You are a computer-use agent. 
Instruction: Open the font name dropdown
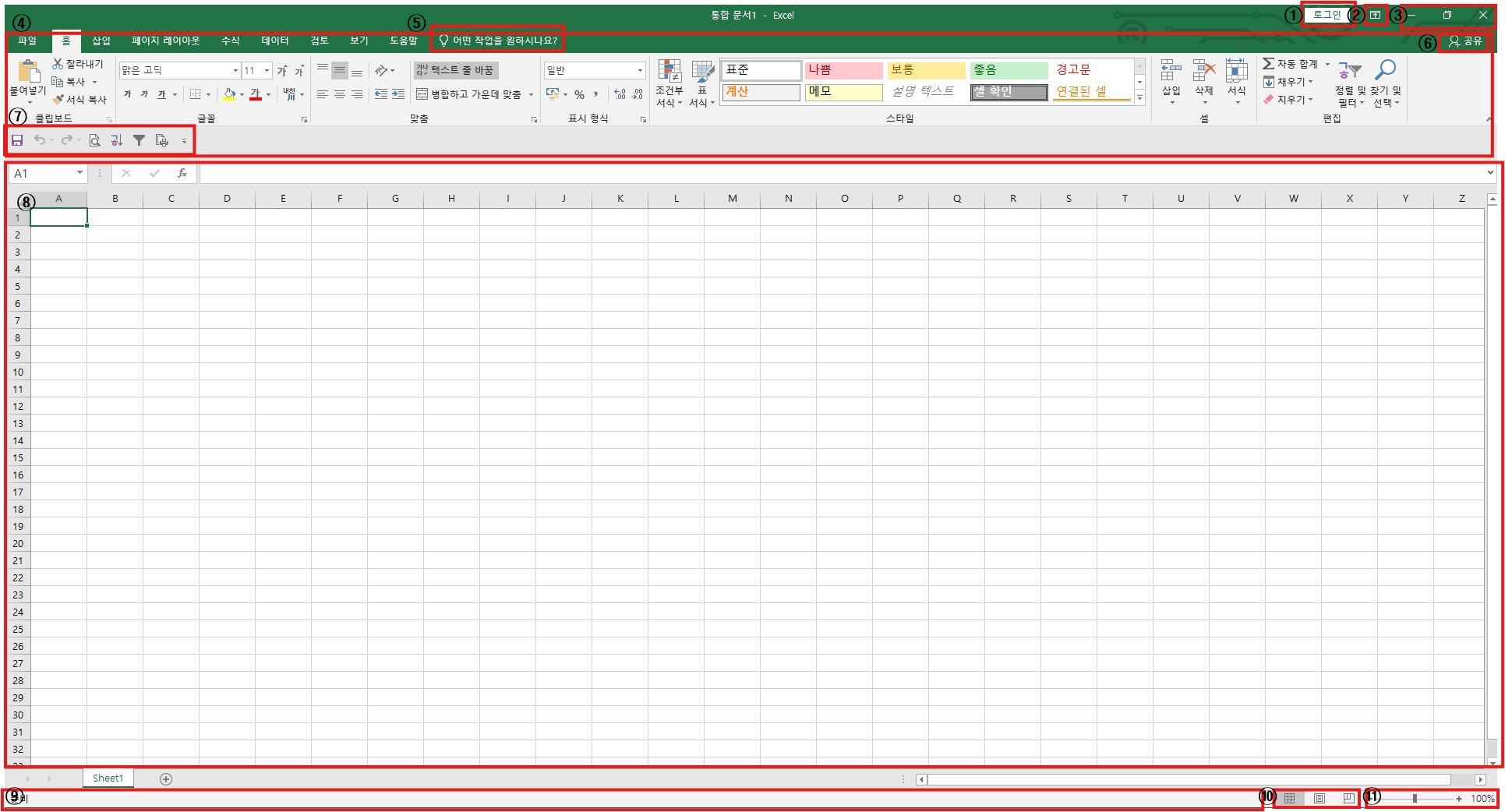235,70
